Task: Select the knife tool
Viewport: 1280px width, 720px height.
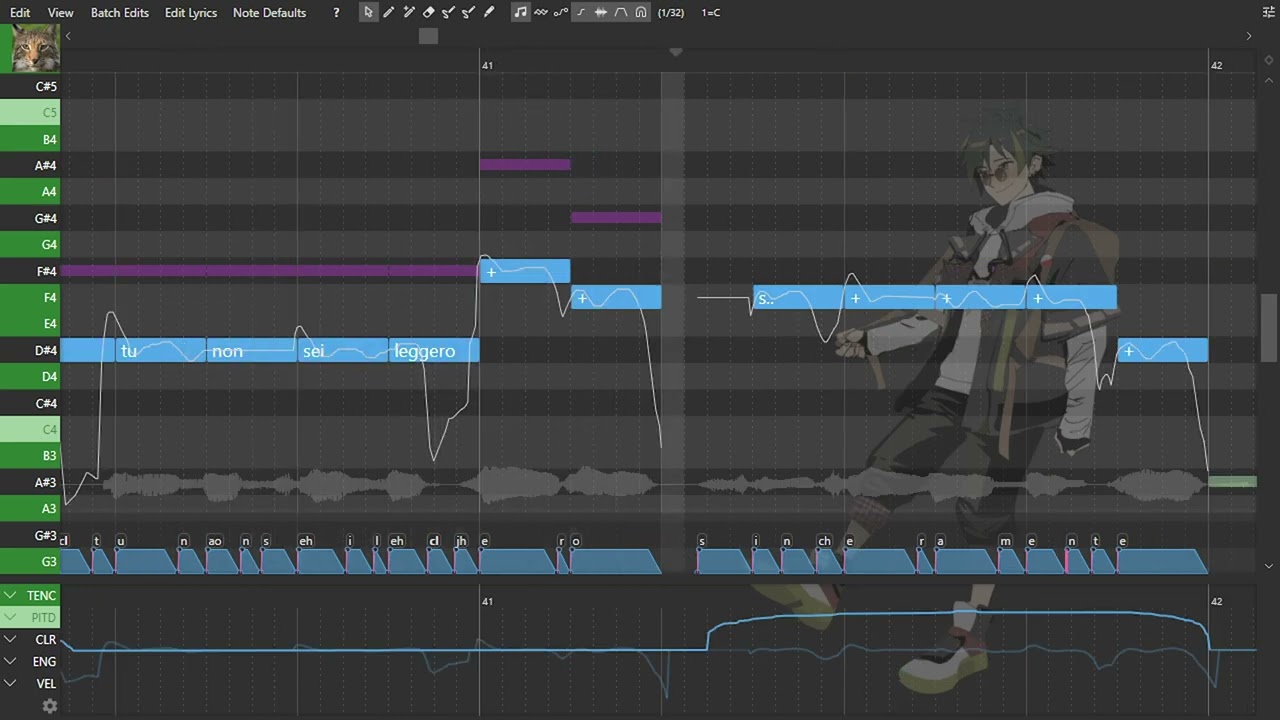Action: tap(489, 13)
